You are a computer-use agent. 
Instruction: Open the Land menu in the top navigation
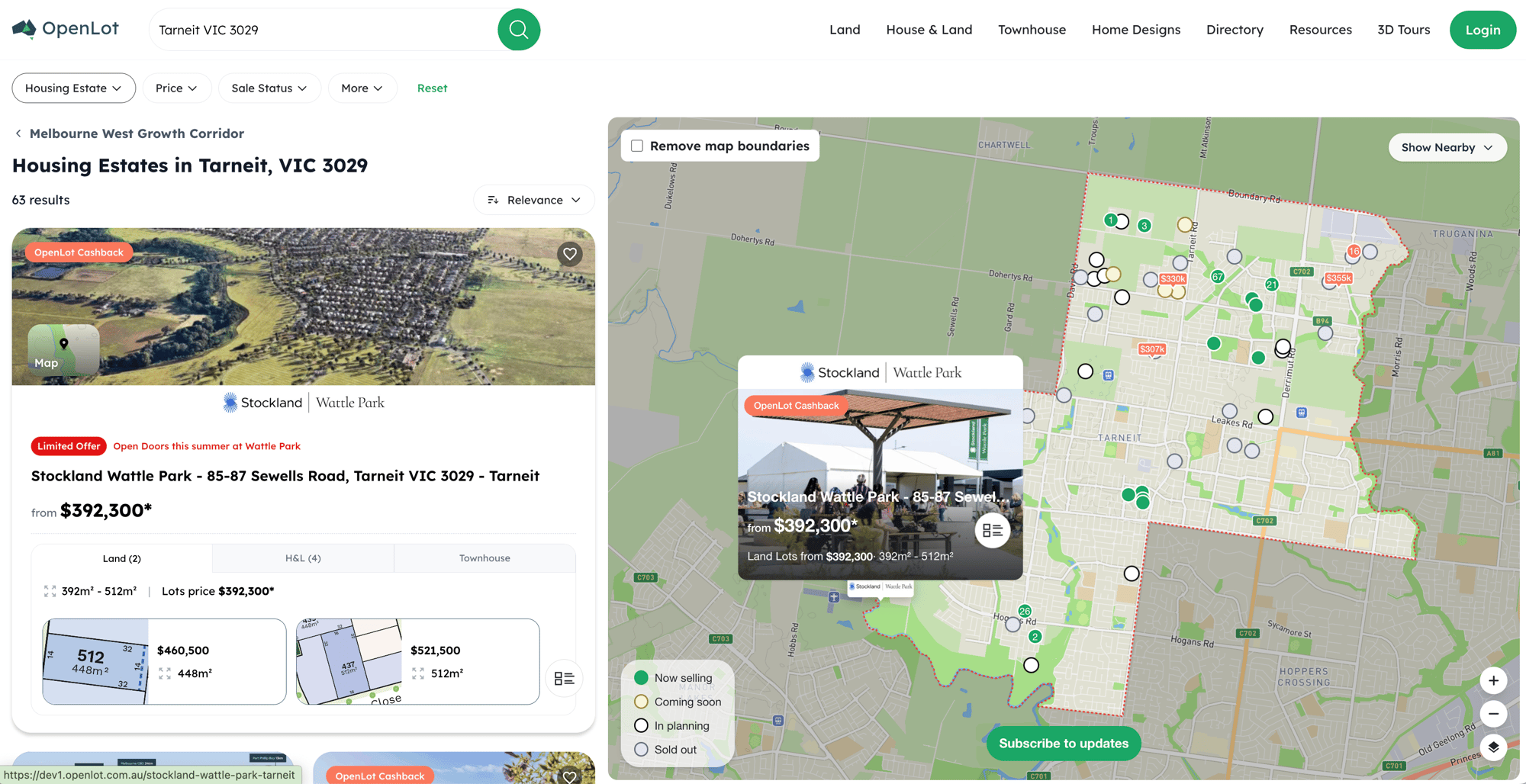coord(845,30)
